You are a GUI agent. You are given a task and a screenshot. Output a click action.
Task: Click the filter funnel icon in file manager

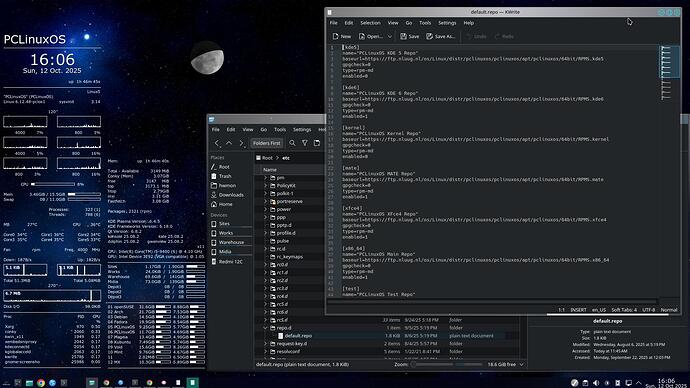click(305, 143)
